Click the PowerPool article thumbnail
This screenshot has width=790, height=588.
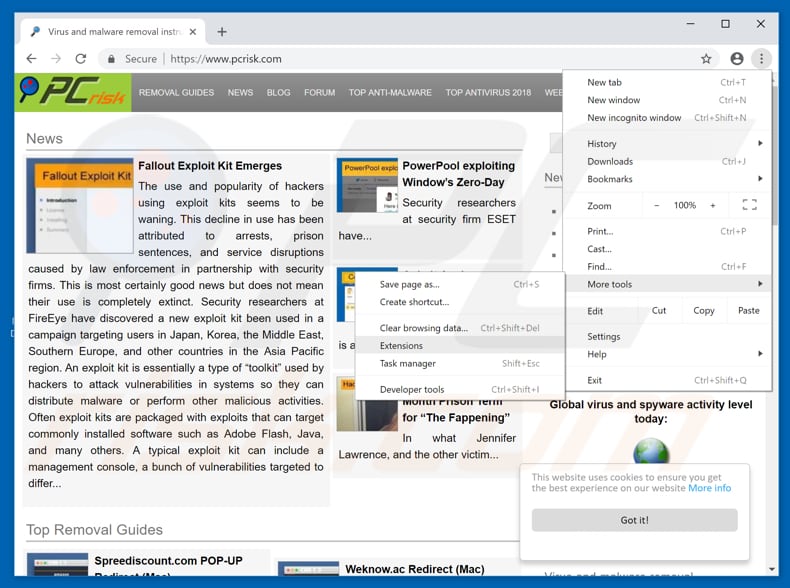click(x=367, y=185)
